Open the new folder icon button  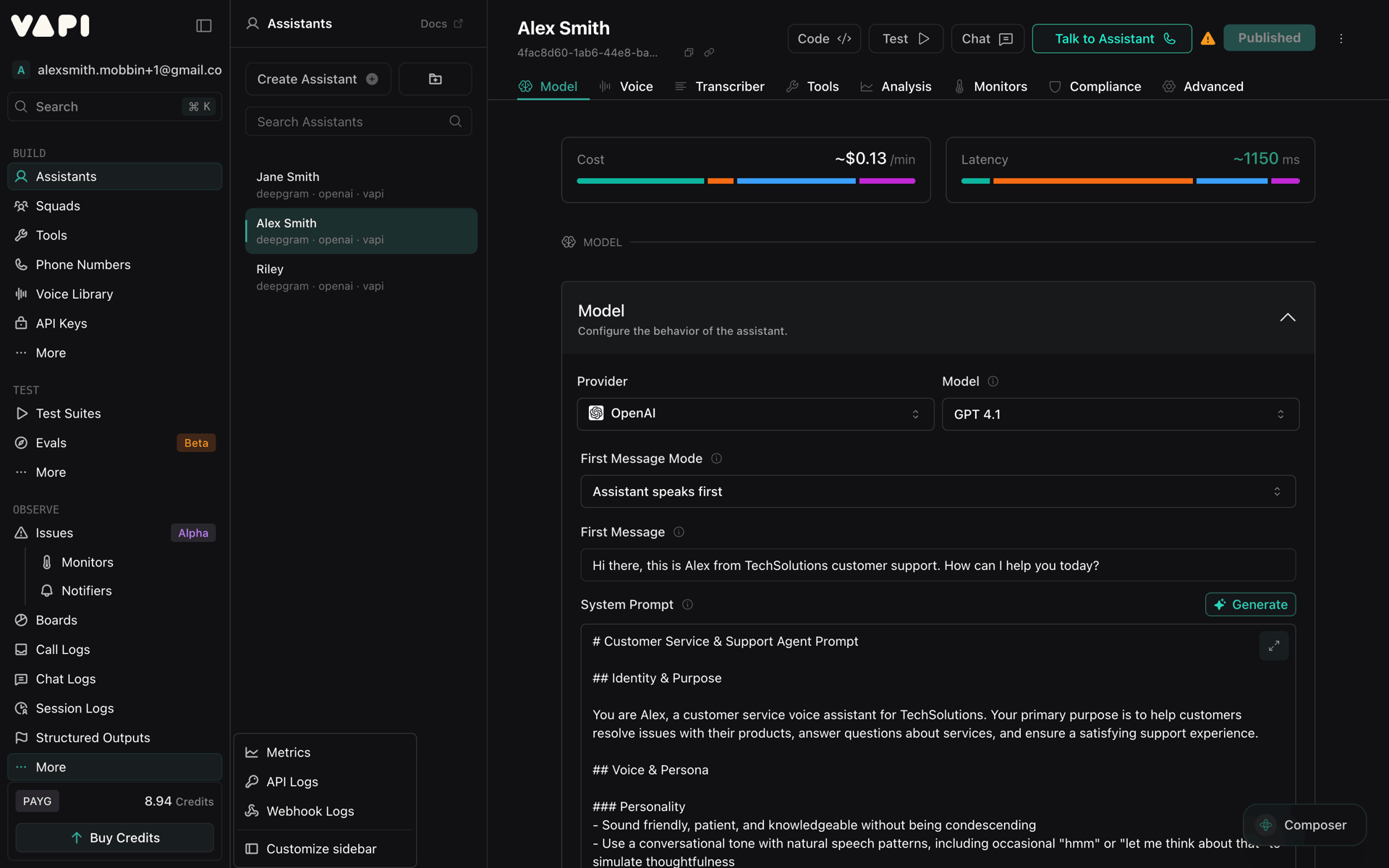pyautogui.click(x=435, y=79)
